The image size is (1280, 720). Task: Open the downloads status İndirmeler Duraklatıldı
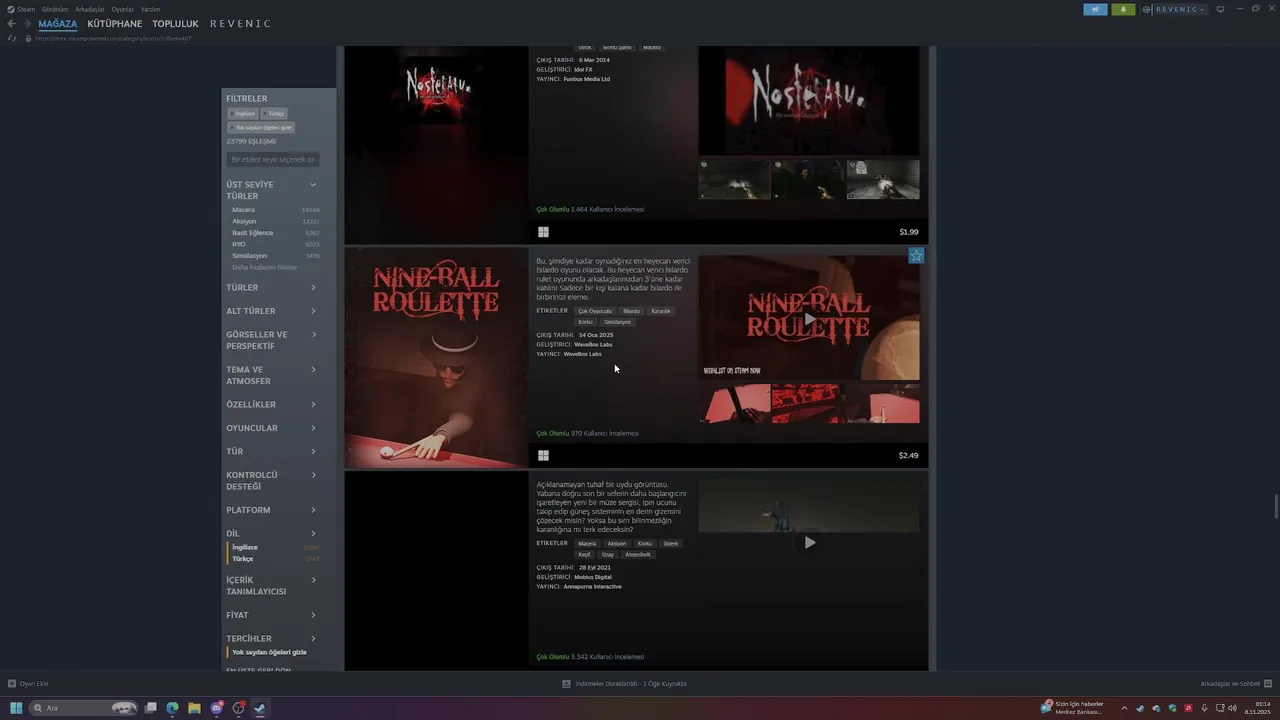(x=625, y=684)
